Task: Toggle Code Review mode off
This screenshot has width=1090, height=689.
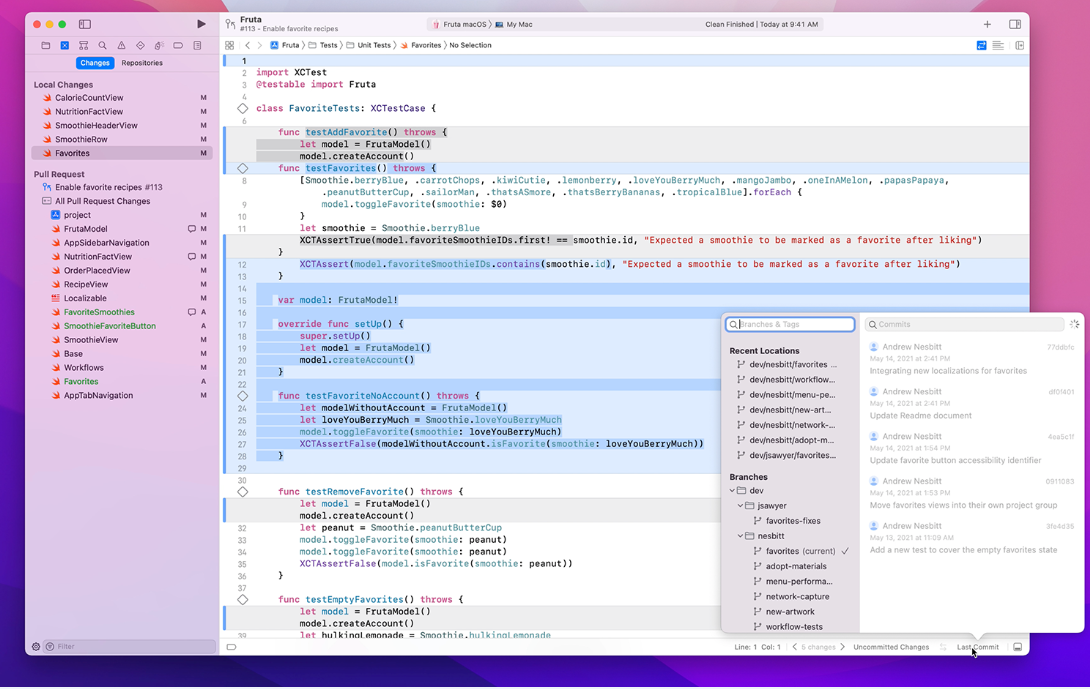Action: point(982,44)
